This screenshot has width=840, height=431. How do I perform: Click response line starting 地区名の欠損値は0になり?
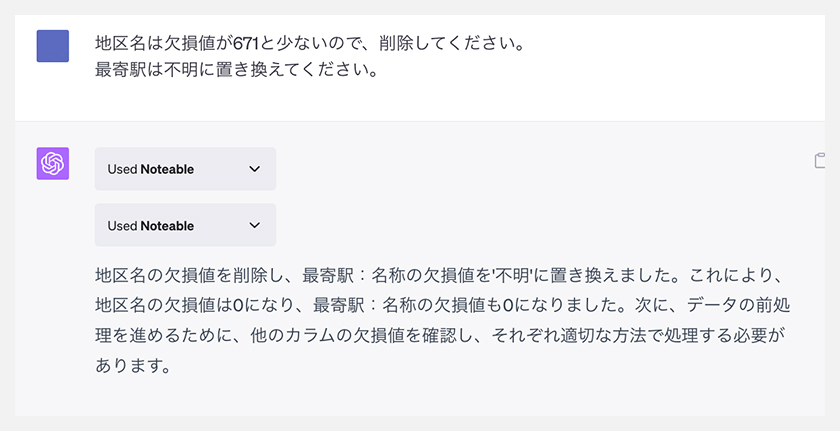coord(442,306)
